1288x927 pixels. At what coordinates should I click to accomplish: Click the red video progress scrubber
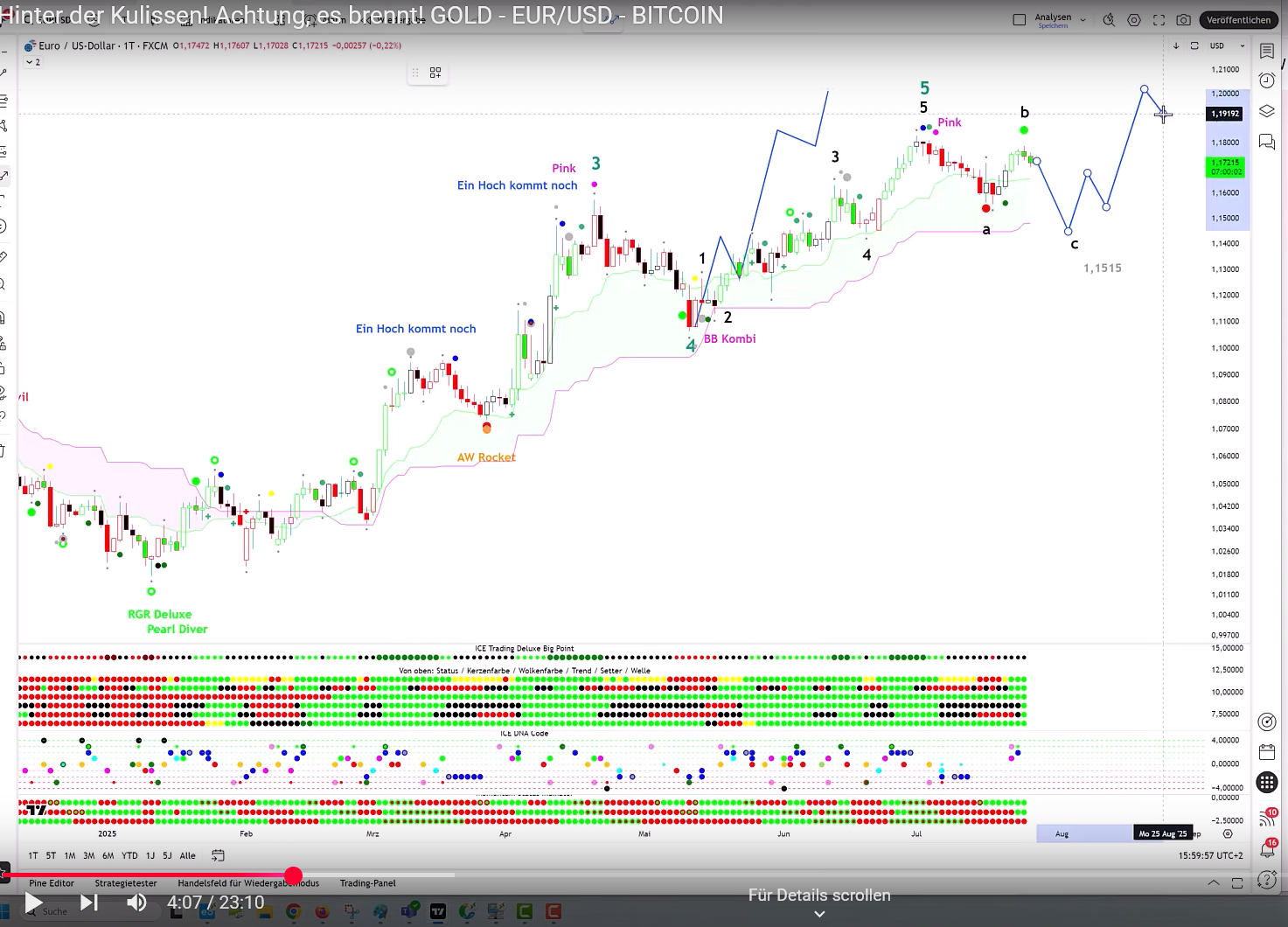(294, 875)
